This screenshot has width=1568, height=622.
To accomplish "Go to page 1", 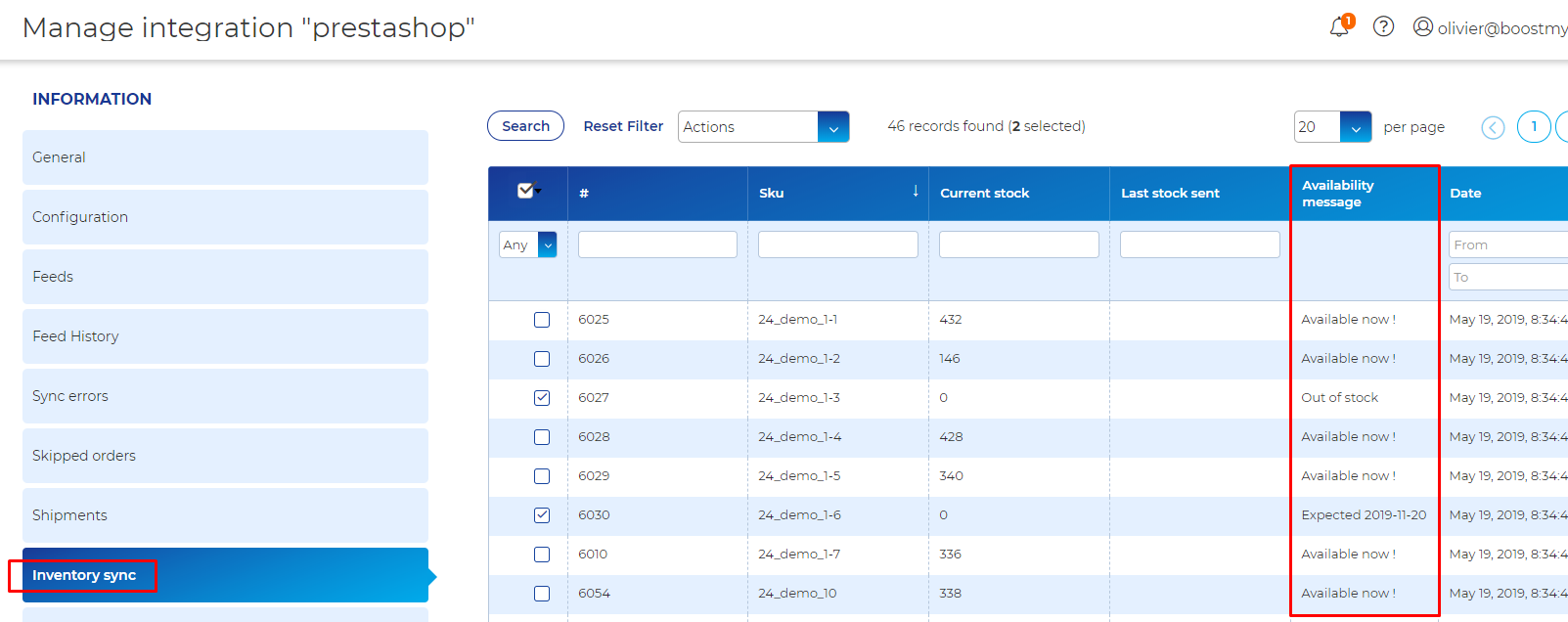I will pyautogui.click(x=1534, y=126).
